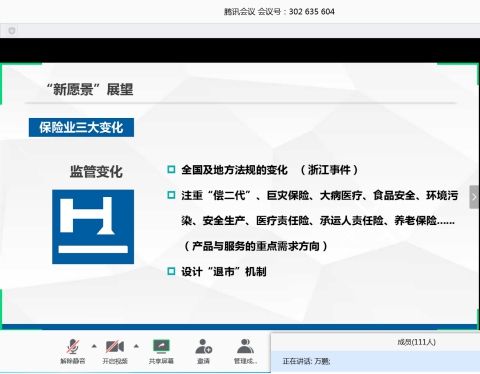The image size is (480, 374).
Task: Expand audio options arrow beside microphone
Action: tap(94, 346)
